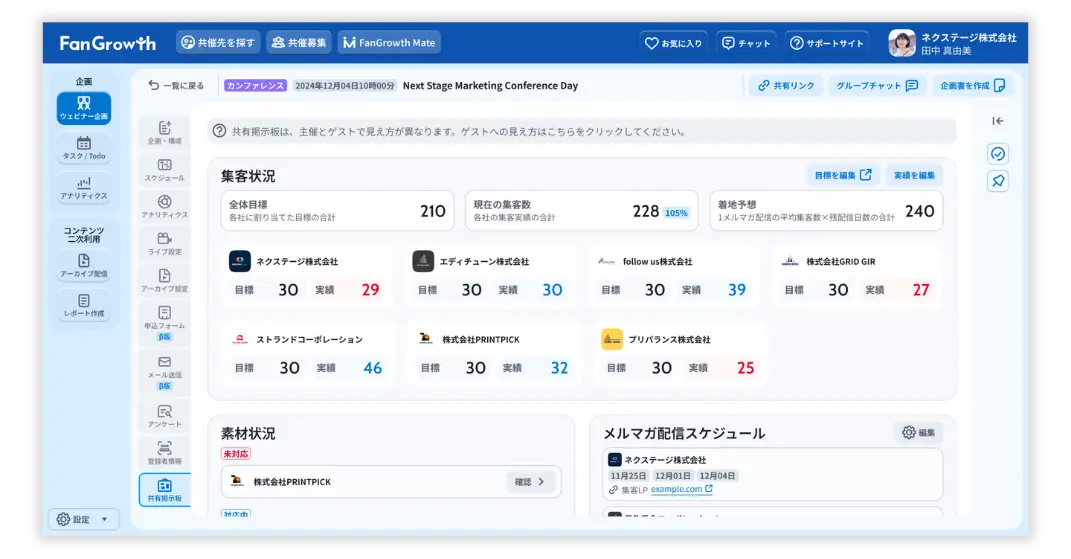Open the outer sidebar アナリティクス item

coord(83,188)
